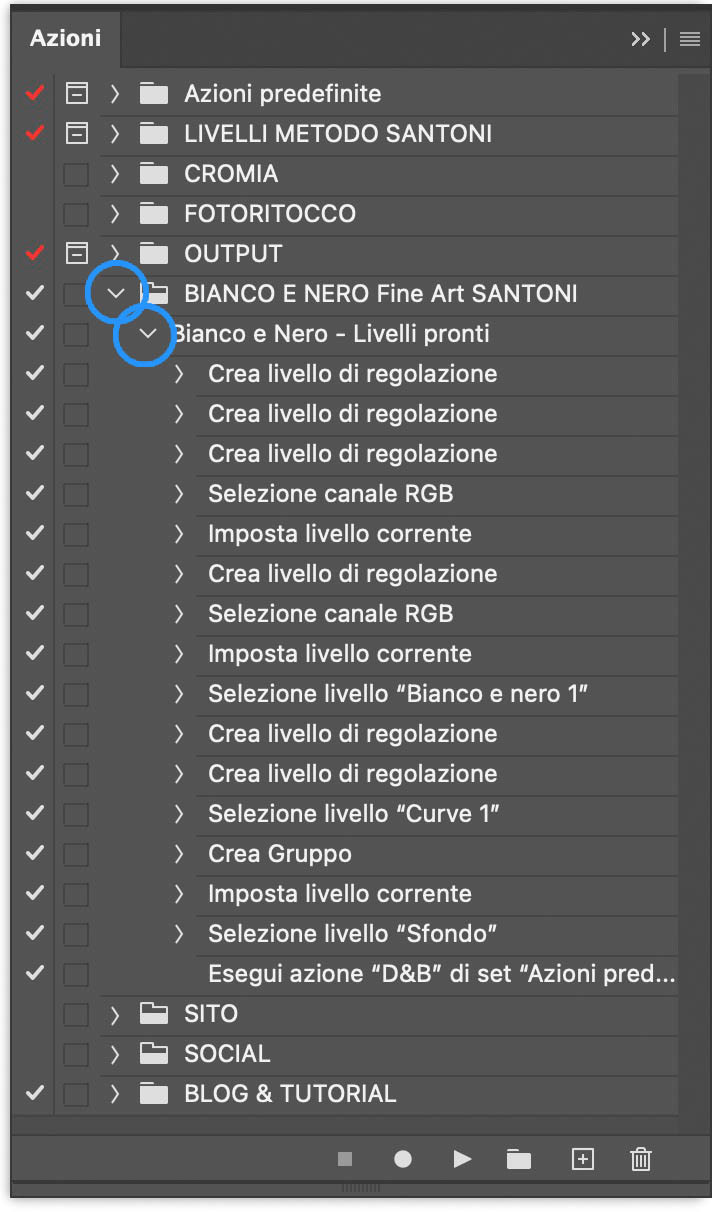
Task: Toggle checkmark for BLOG & TUTORIAL set
Action: pyautogui.click(x=35, y=1094)
